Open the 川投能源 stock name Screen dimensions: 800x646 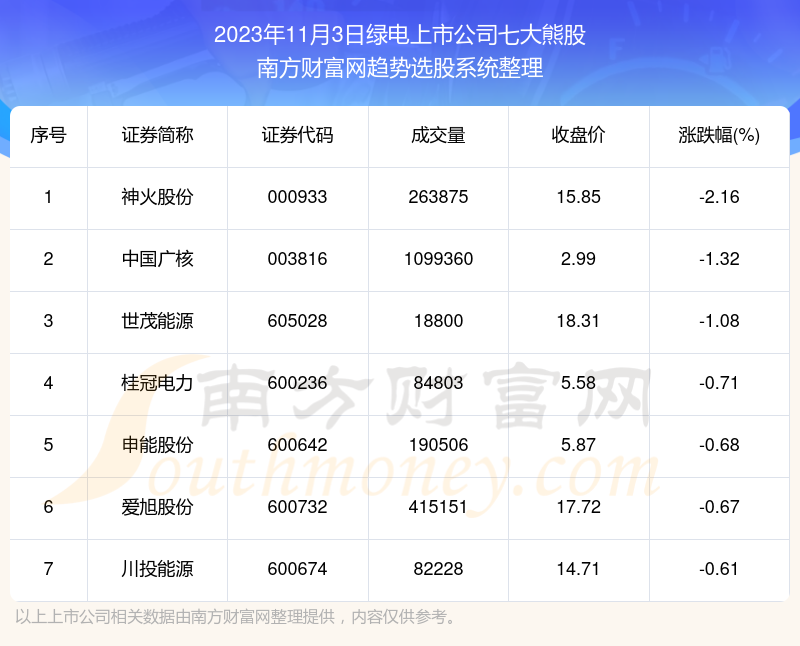click(x=157, y=569)
